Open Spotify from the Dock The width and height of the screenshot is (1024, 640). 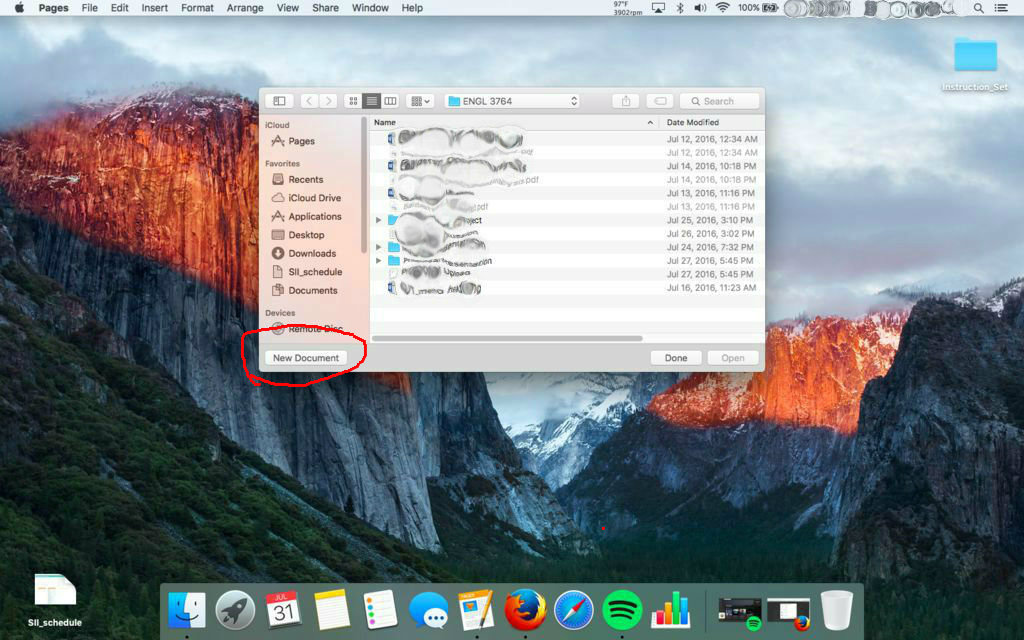point(622,610)
